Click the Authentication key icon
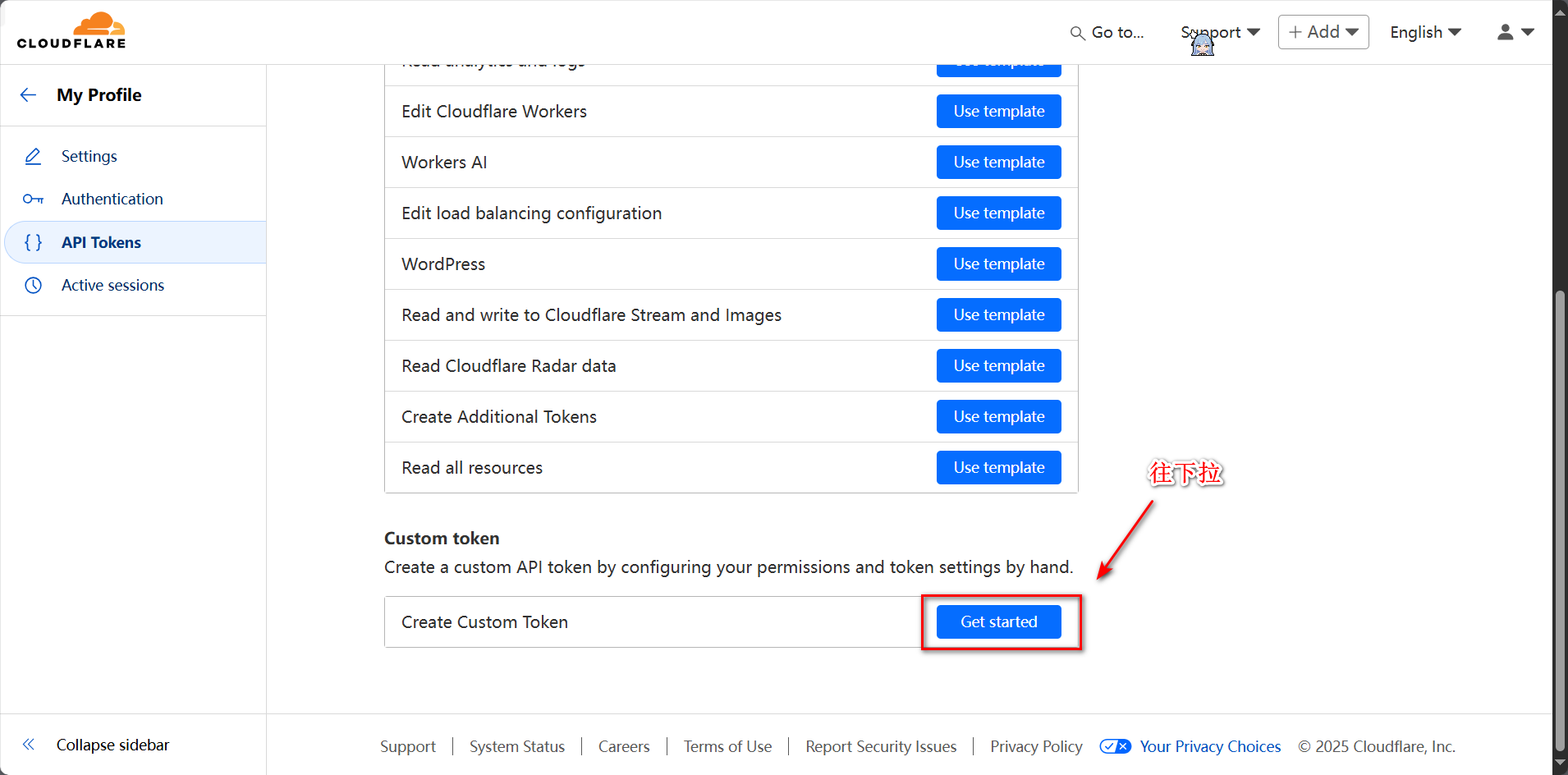Screen dimensions: 1568x775 pos(33,199)
